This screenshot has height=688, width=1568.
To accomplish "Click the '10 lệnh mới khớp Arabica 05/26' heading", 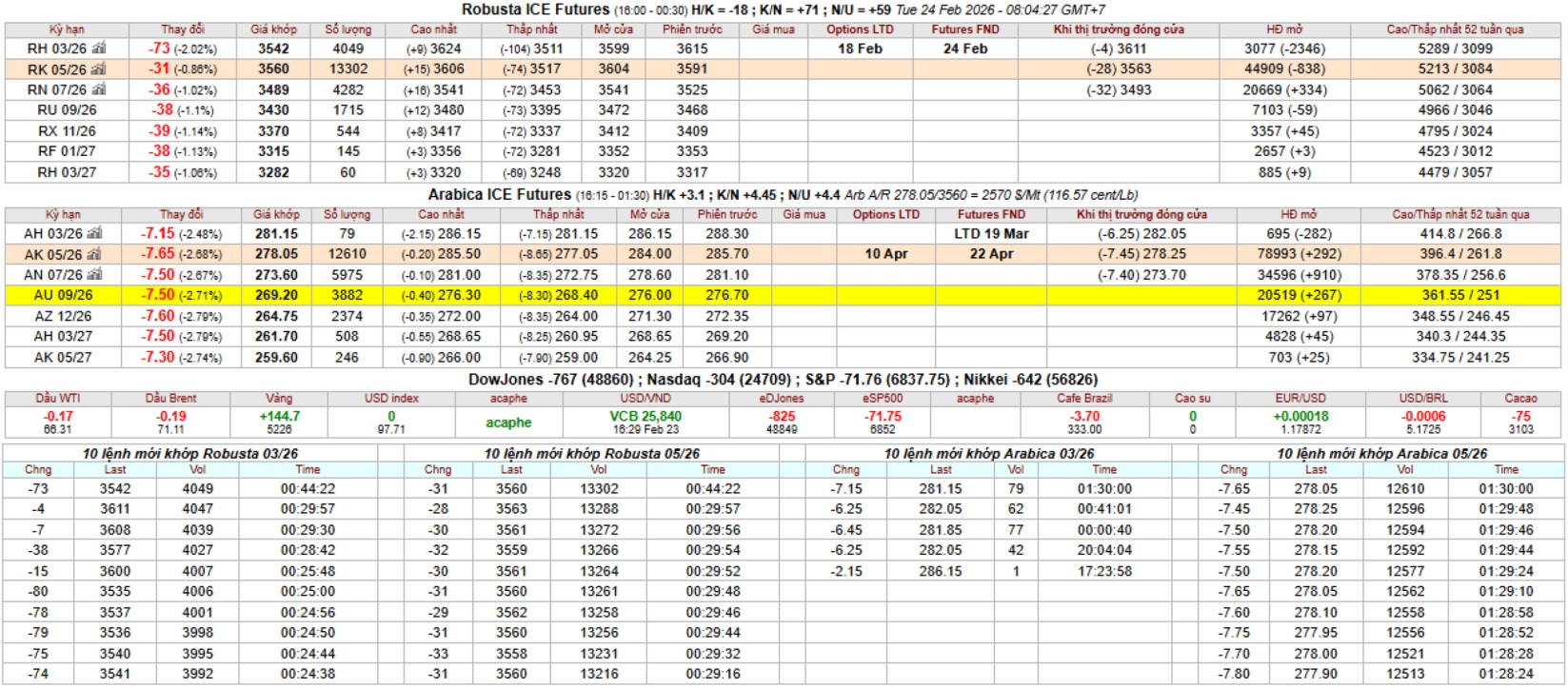I will coord(1381,454).
